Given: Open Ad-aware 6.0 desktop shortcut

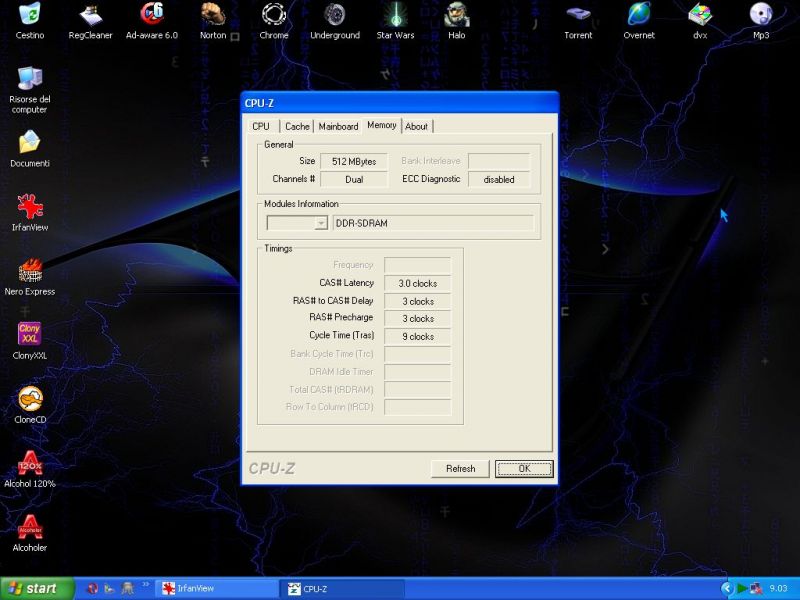Looking at the screenshot, I should tap(152, 20).
